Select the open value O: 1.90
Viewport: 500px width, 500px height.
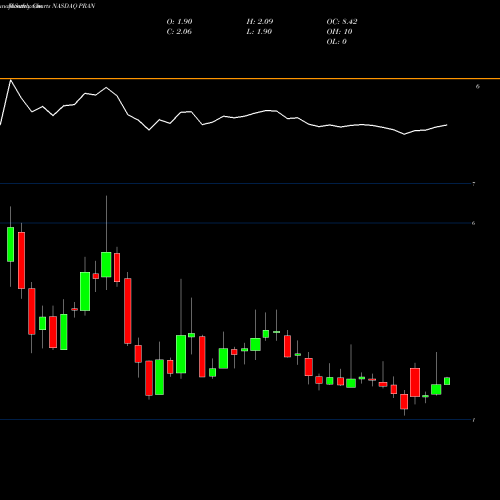click(x=179, y=22)
